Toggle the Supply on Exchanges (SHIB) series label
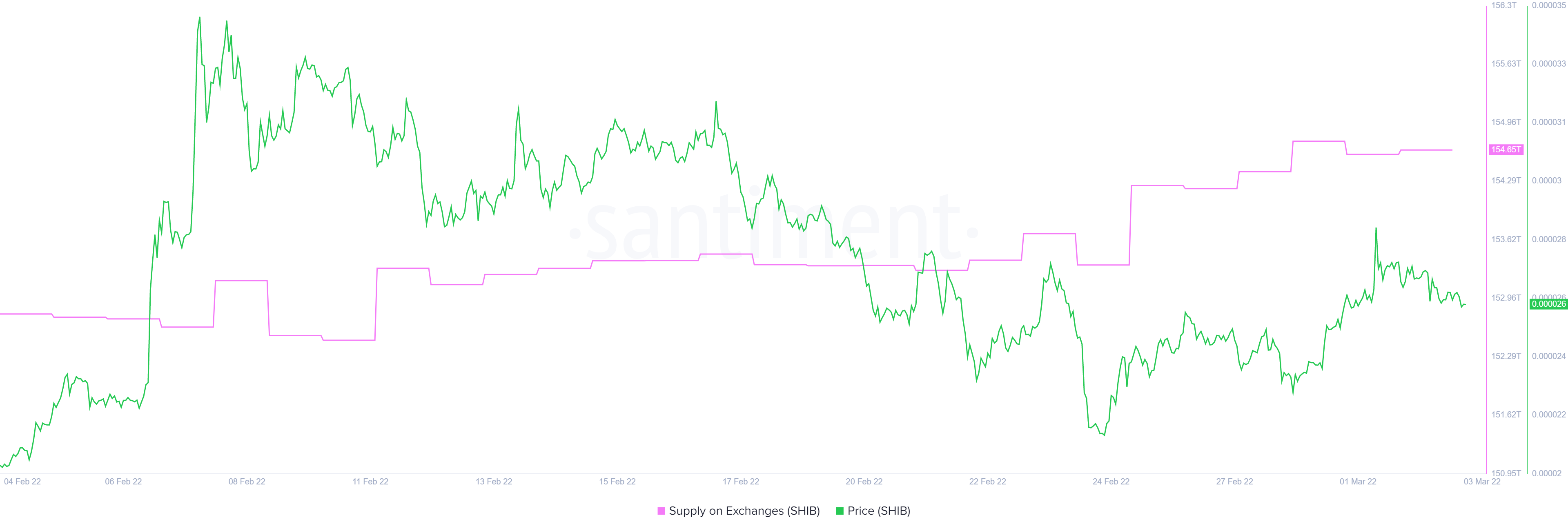The width and height of the screenshot is (1568, 531). [x=744, y=511]
